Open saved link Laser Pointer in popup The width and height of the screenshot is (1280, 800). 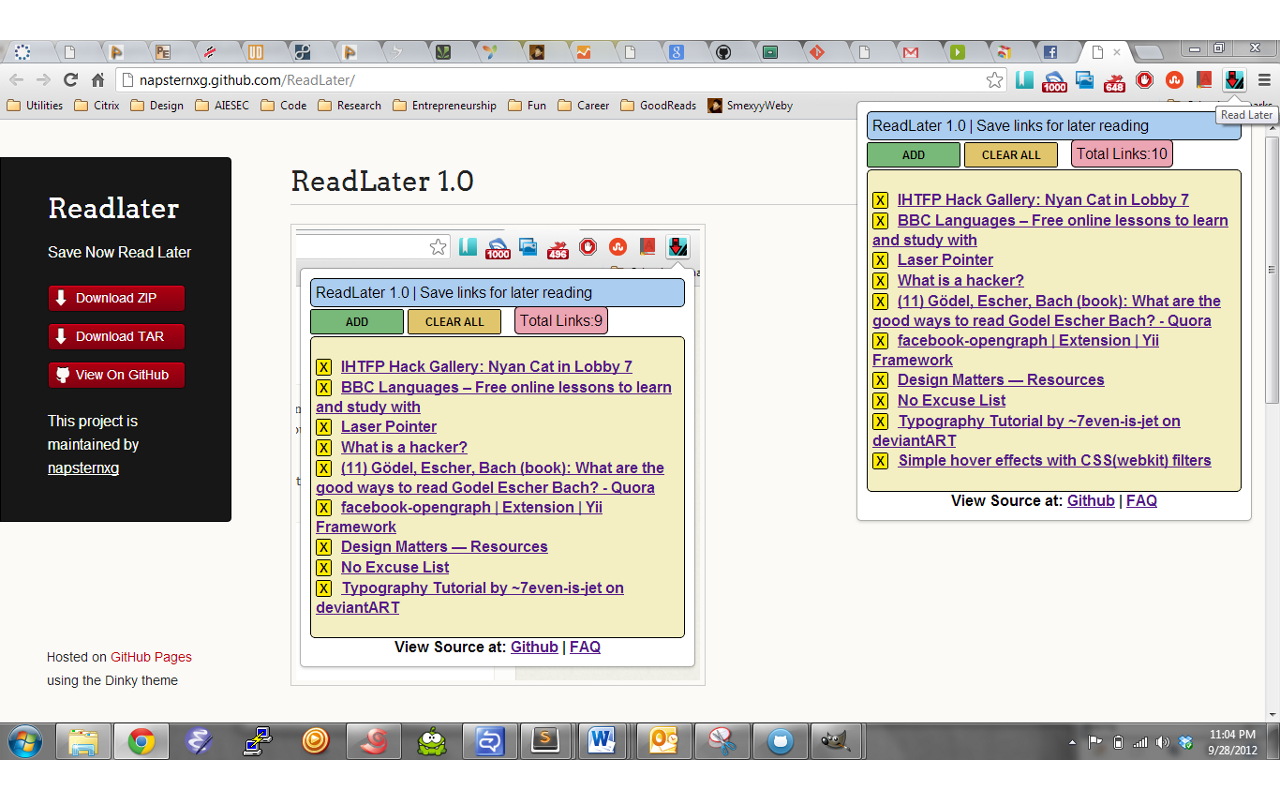click(x=945, y=260)
